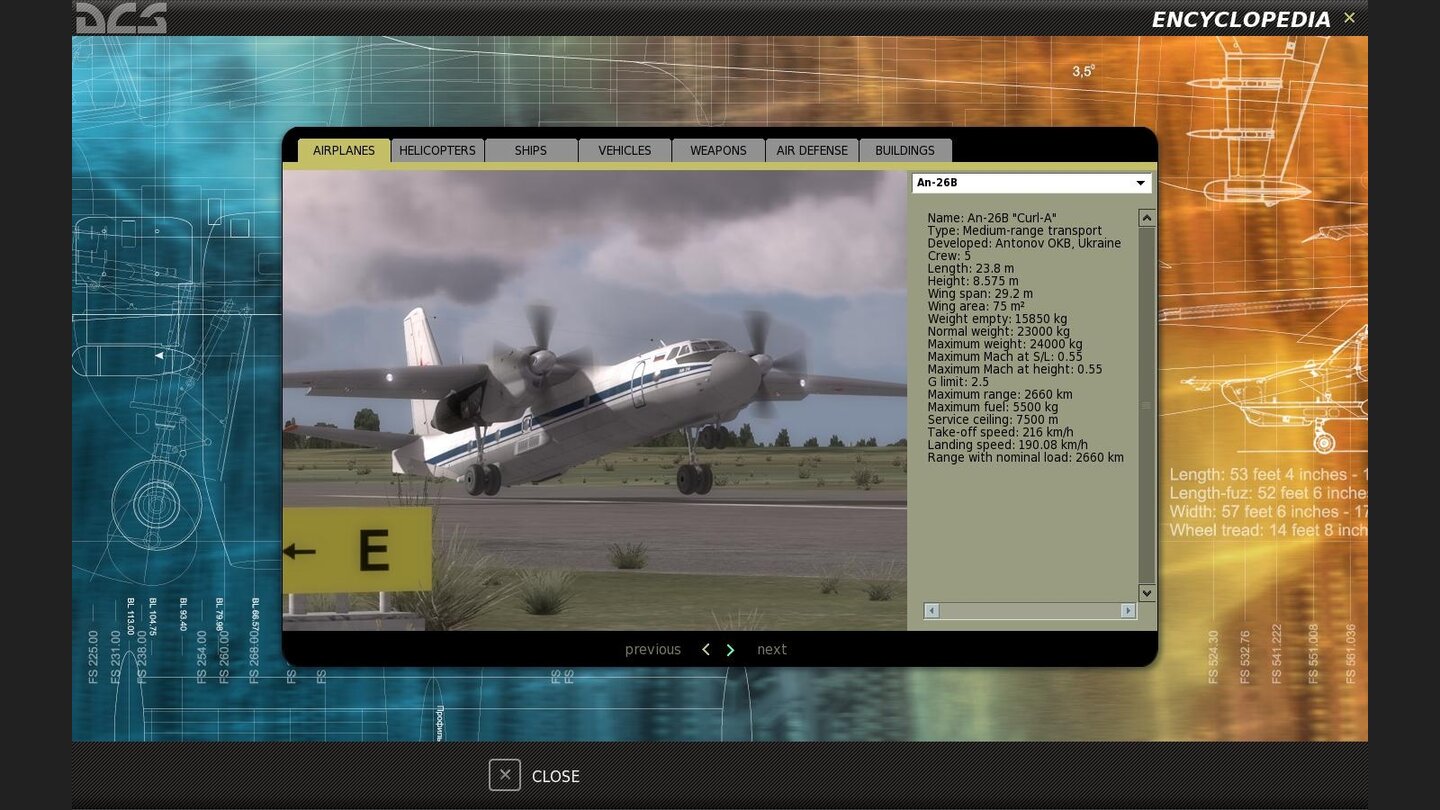Click the DCS logo
Viewport: 1440px width, 810px height.
coord(121,18)
